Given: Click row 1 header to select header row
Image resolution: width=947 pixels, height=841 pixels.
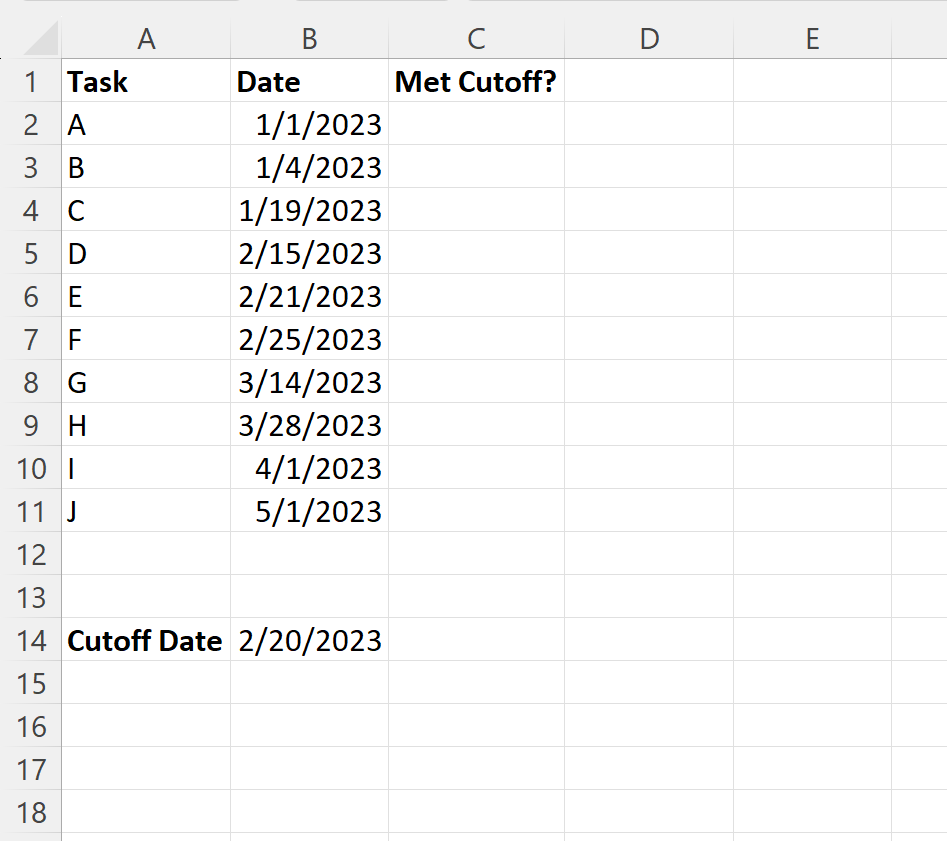Looking at the screenshot, I should tap(32, 81).
